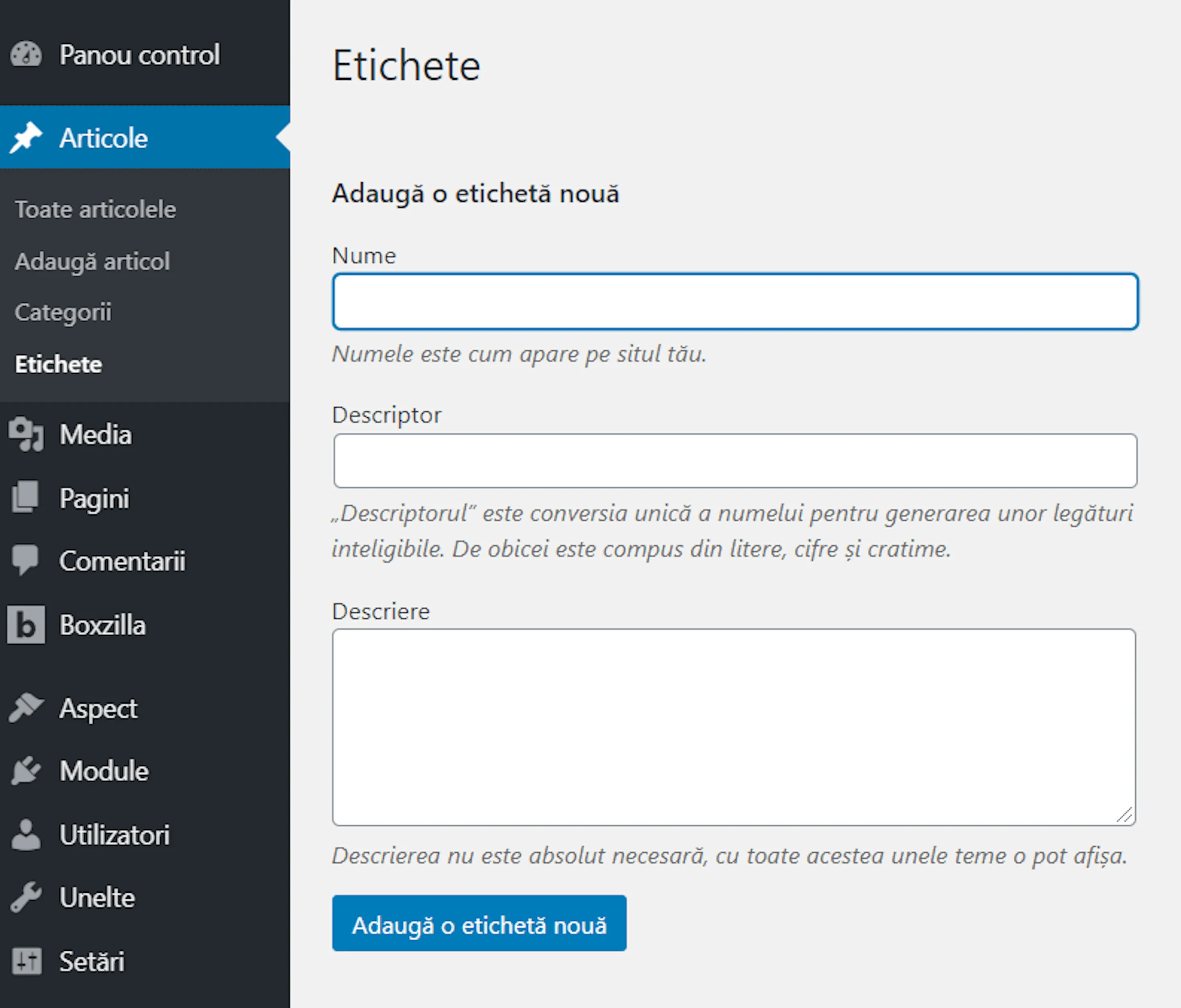The height and width of the screenshot is (1008, 1181).
Task: Click the Etichete page heading
Action: [x=406, y=65]
